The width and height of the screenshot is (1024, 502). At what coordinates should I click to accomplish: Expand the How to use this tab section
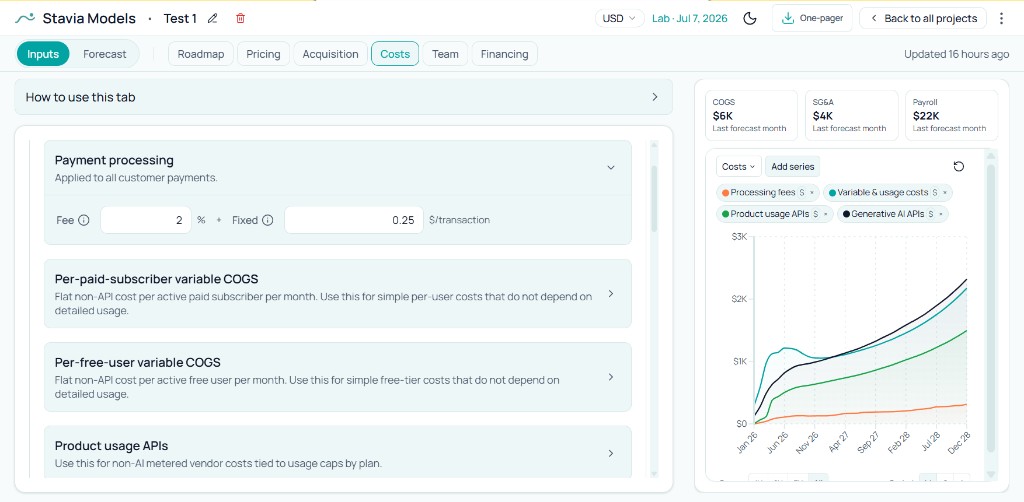[344, 97]
